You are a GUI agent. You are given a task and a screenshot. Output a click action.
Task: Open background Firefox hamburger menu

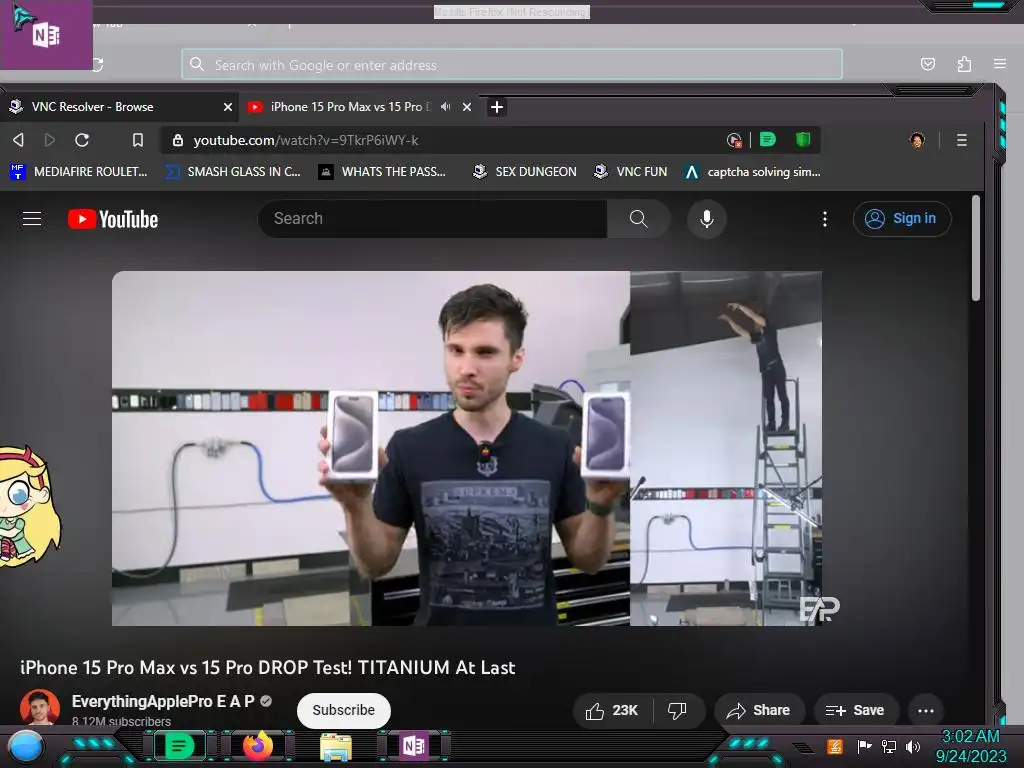point(1000,64)
